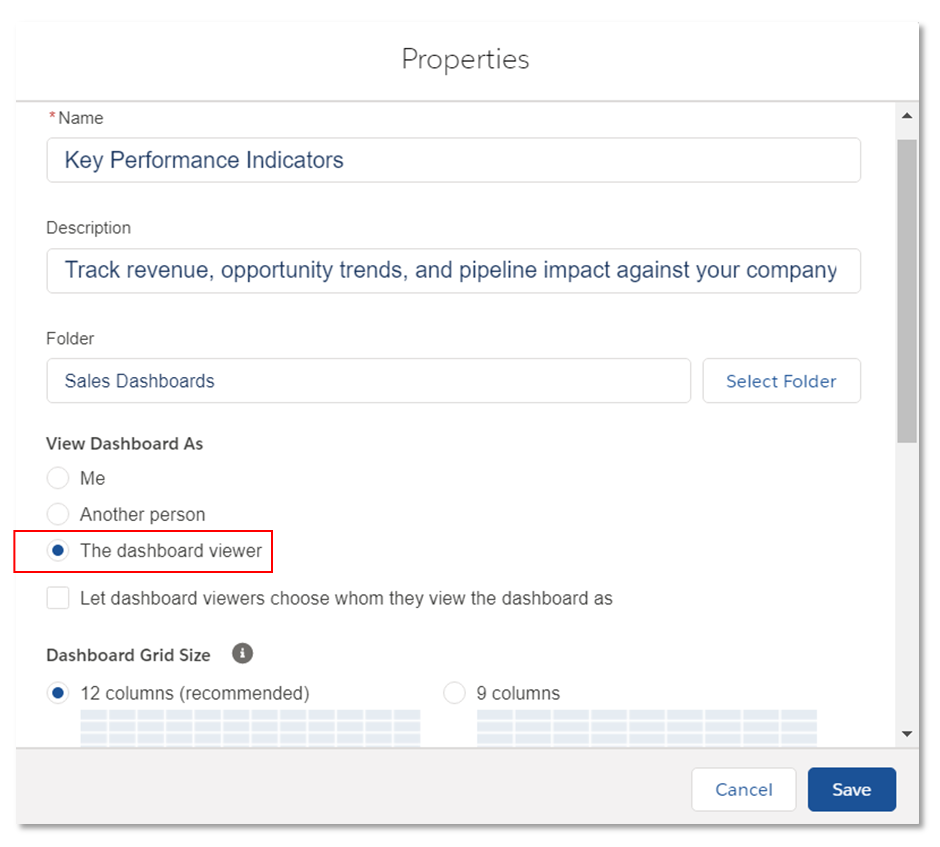Save the dashboard properties
The width and height of the screenshot is (940, 847).
[x=852, y=789]
